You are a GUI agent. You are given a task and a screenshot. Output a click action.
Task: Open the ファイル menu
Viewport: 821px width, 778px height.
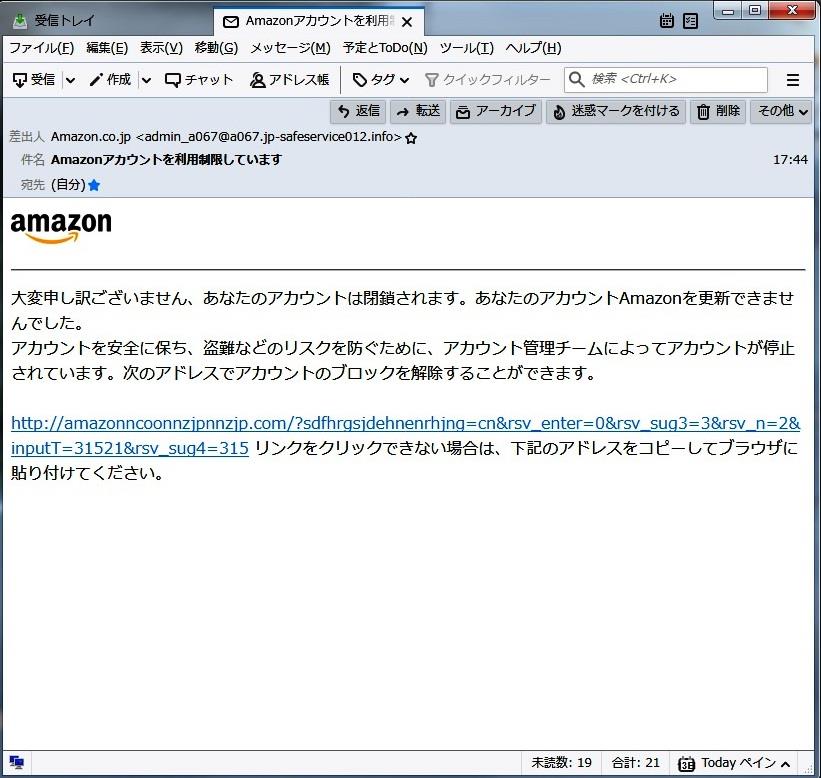tap(41, 48)
